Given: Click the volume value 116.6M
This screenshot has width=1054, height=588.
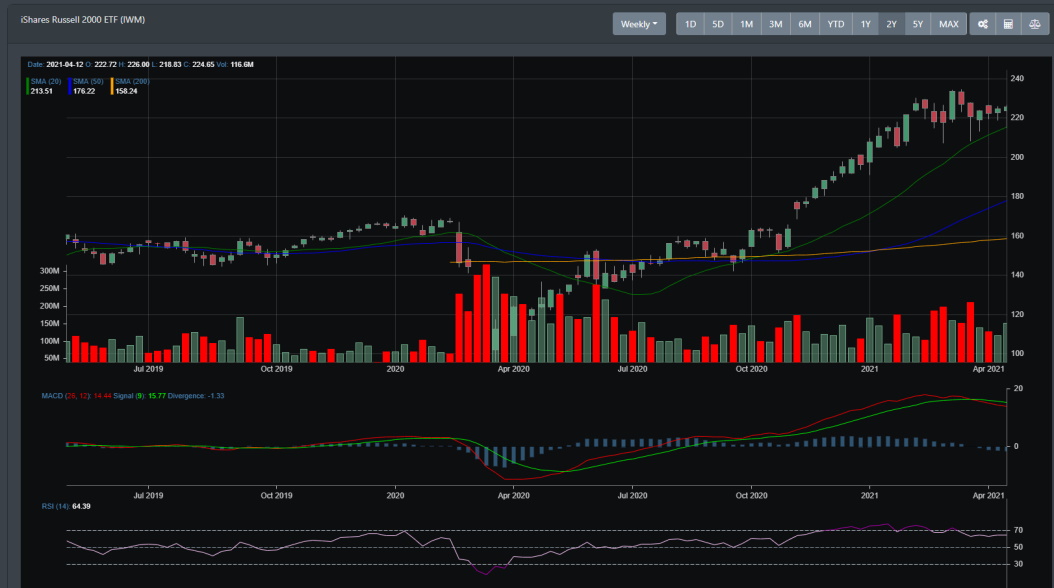Looking at the screenshot, I should coord(242,65).
